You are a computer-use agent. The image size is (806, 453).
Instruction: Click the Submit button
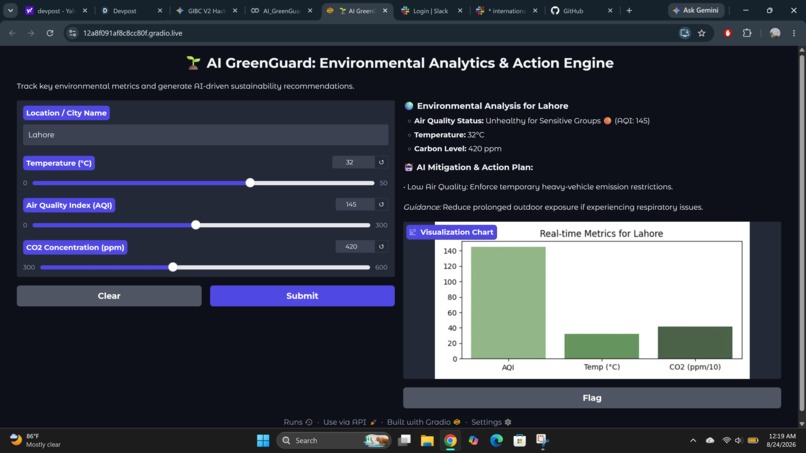tap(302, 296)
